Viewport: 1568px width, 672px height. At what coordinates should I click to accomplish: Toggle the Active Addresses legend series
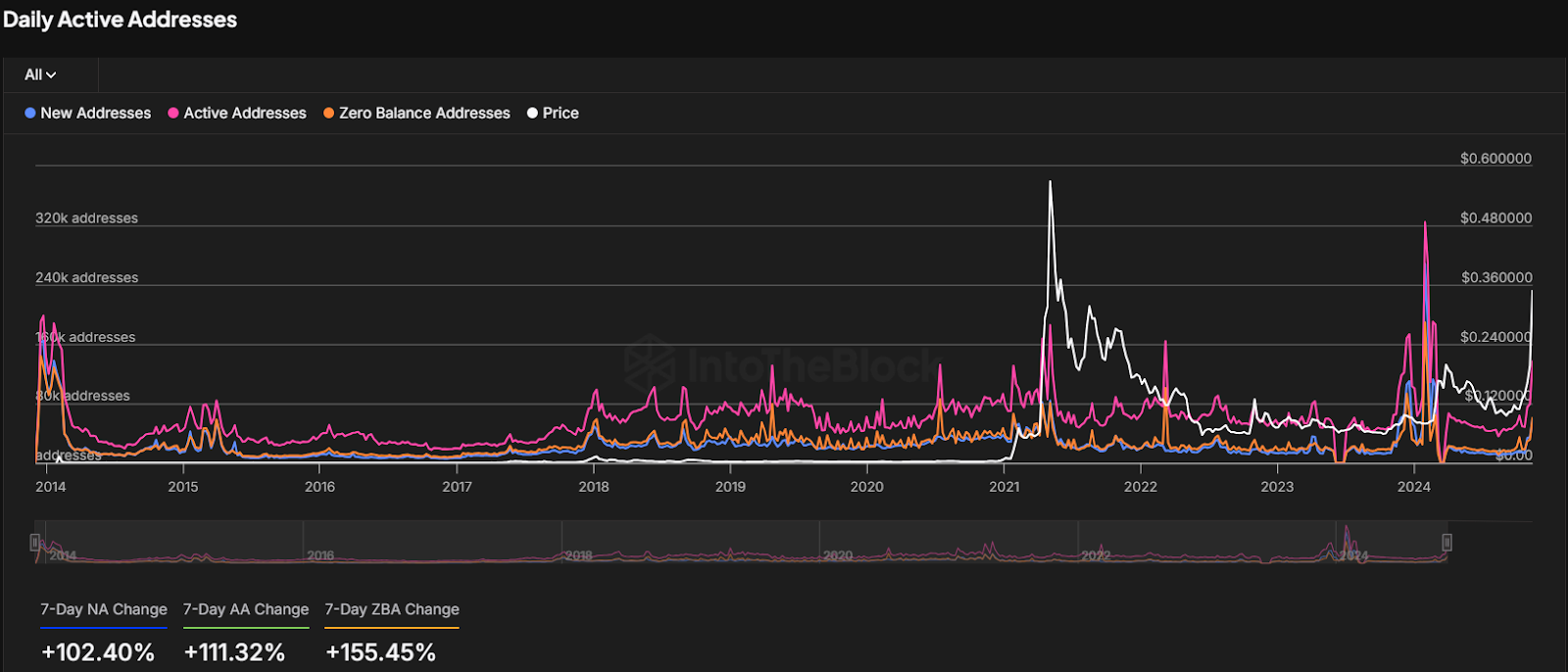pyautogui.click(x=237, y=113)
